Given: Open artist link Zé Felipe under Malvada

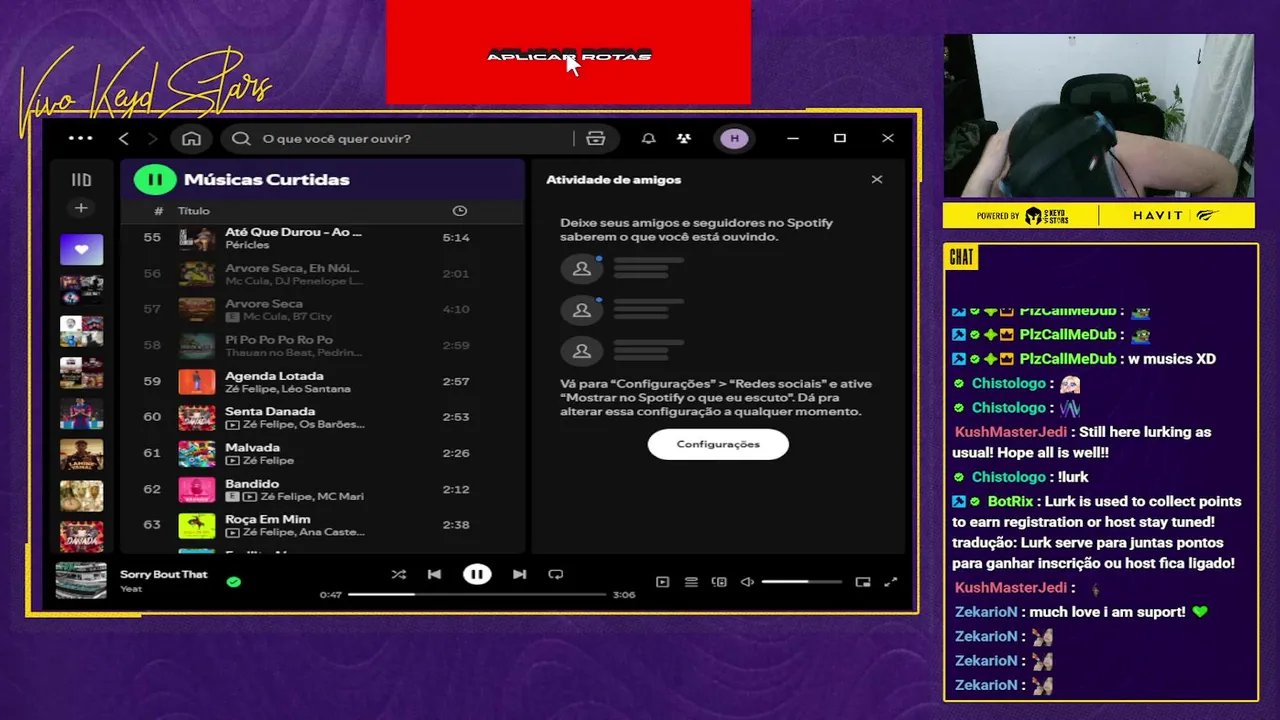Looking at the screenshot, I should 268,461.
